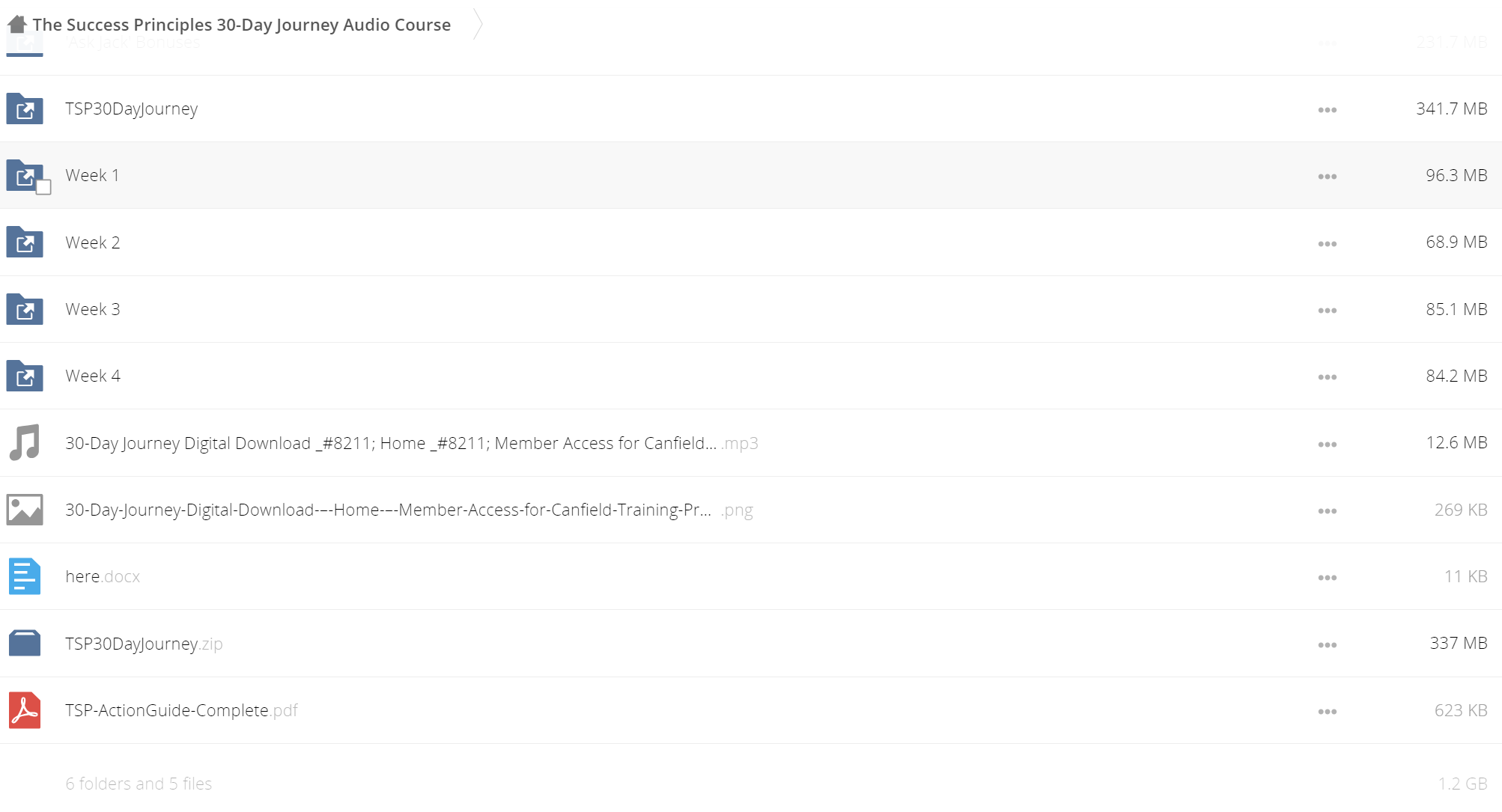
Task: Click the Week 4 shared folder icon
Action: coord(25,376)
